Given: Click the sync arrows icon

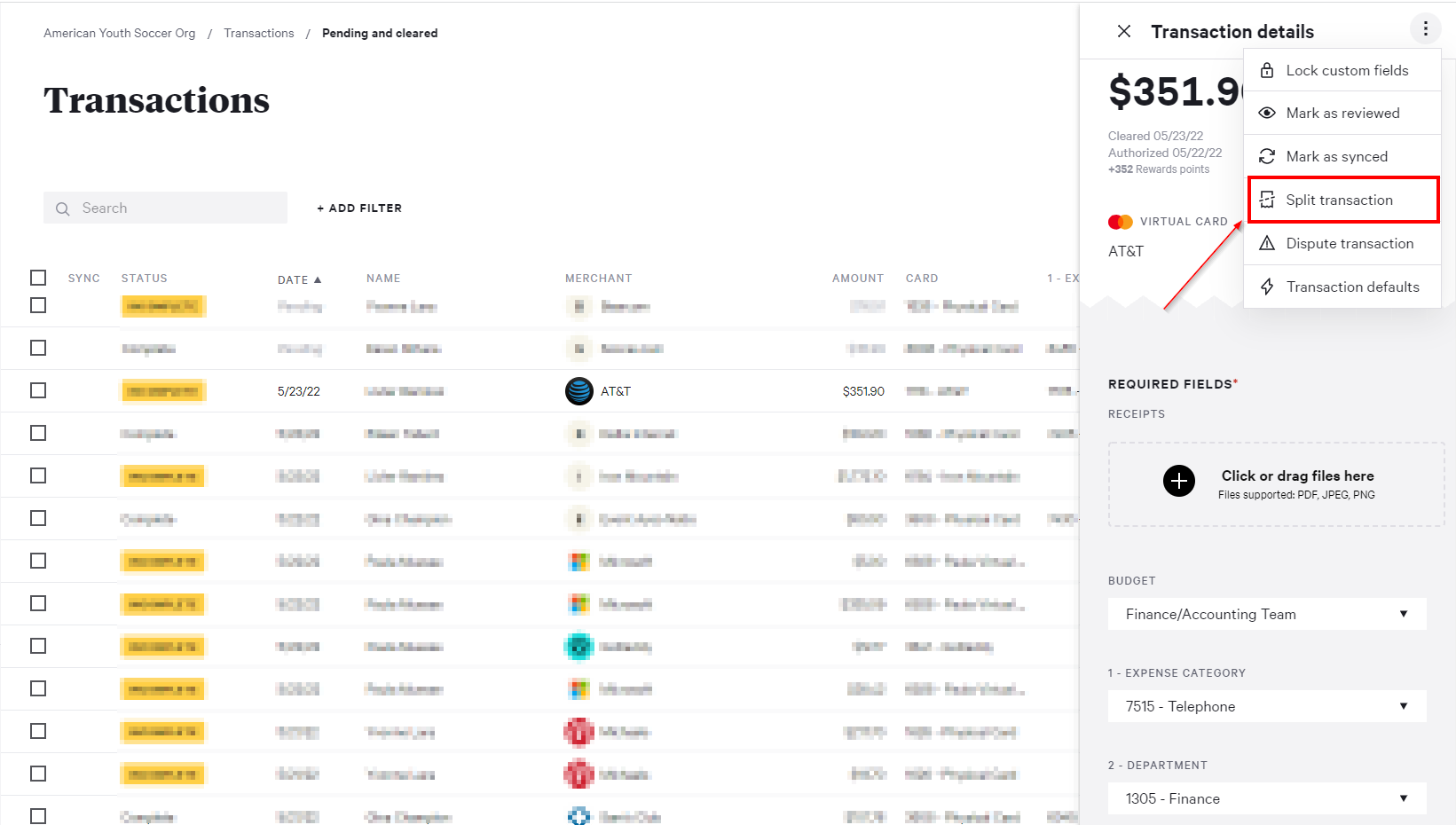Looking at the screenshot, I should point(1267,156).
